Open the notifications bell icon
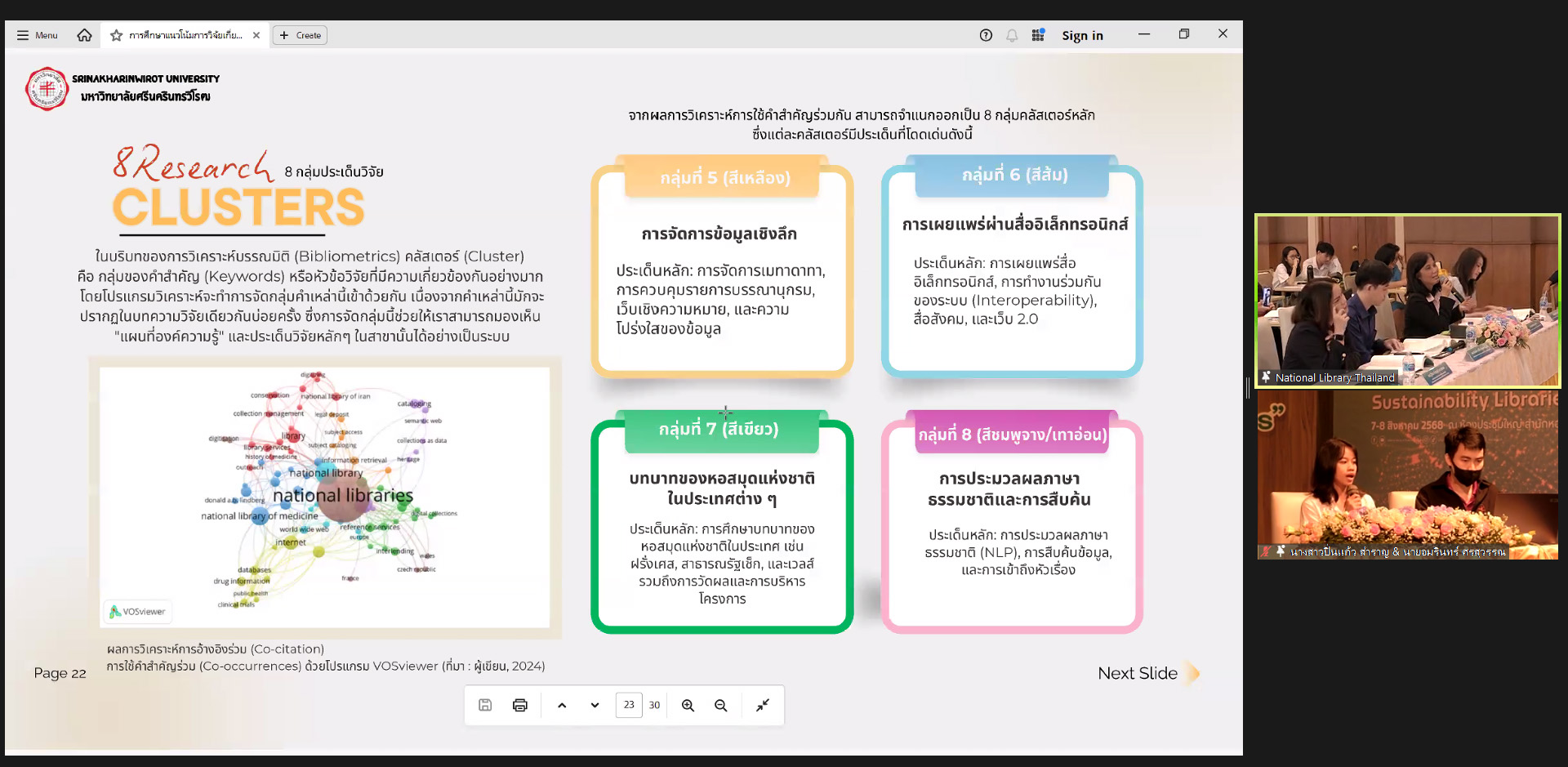 (x=1012, y=35)
